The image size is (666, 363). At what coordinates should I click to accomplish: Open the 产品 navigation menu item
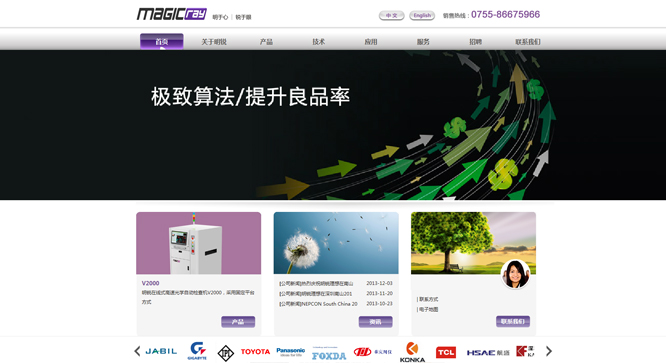(266, 42)
